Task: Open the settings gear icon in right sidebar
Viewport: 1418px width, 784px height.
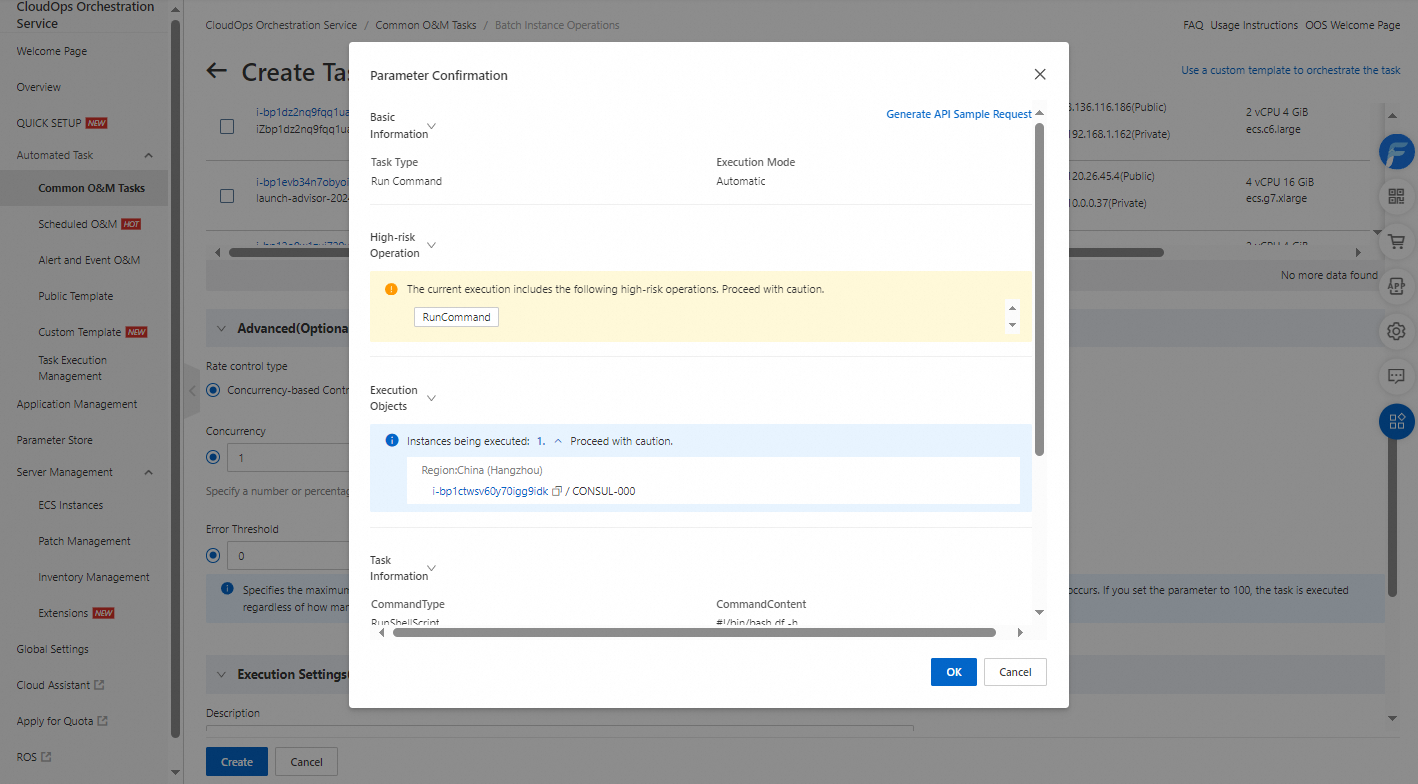Action: [x=1396, y=331]
